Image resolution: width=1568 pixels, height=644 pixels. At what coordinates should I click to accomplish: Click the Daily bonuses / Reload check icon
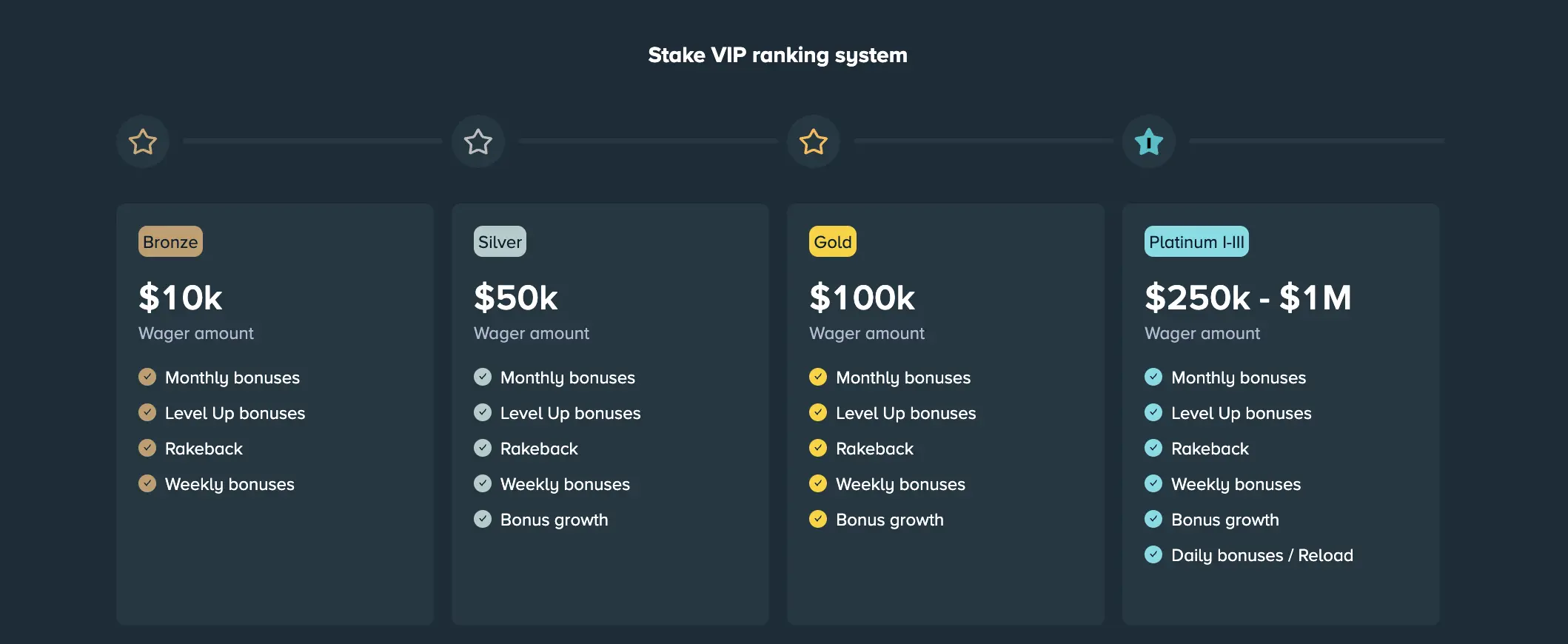point(1153,554)
